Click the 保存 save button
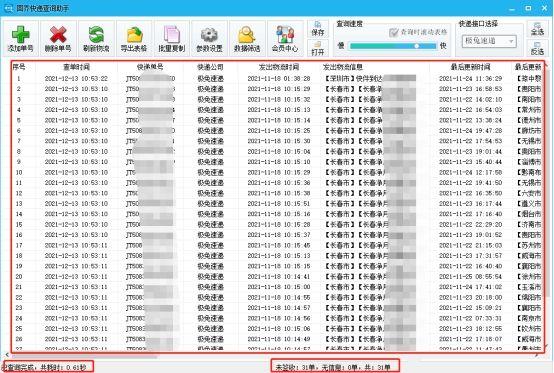 318,29
